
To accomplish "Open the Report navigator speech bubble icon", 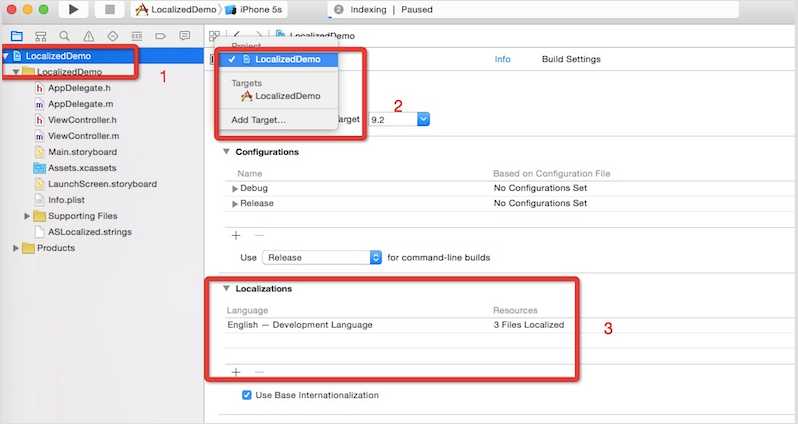I will pyautogui.click(x=185, y=36).
